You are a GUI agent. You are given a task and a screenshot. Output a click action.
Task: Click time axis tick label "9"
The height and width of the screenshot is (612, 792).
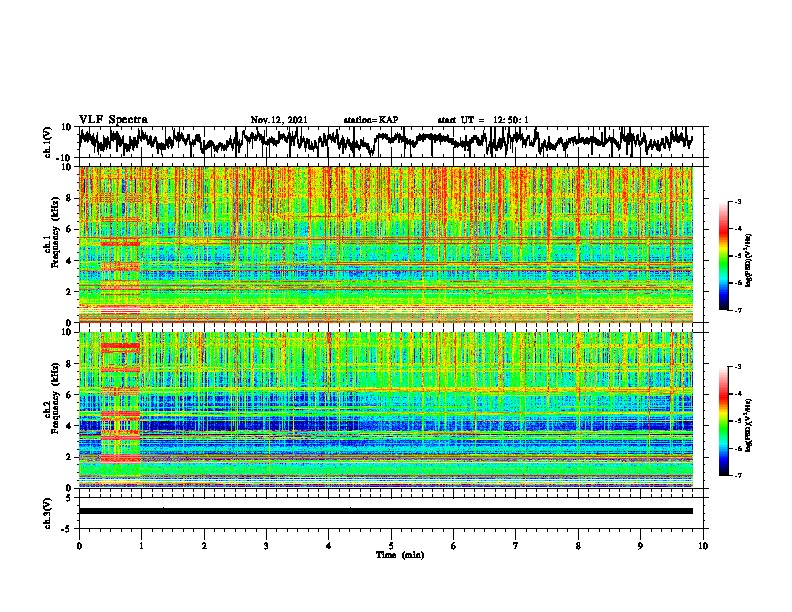pos(640,546)
